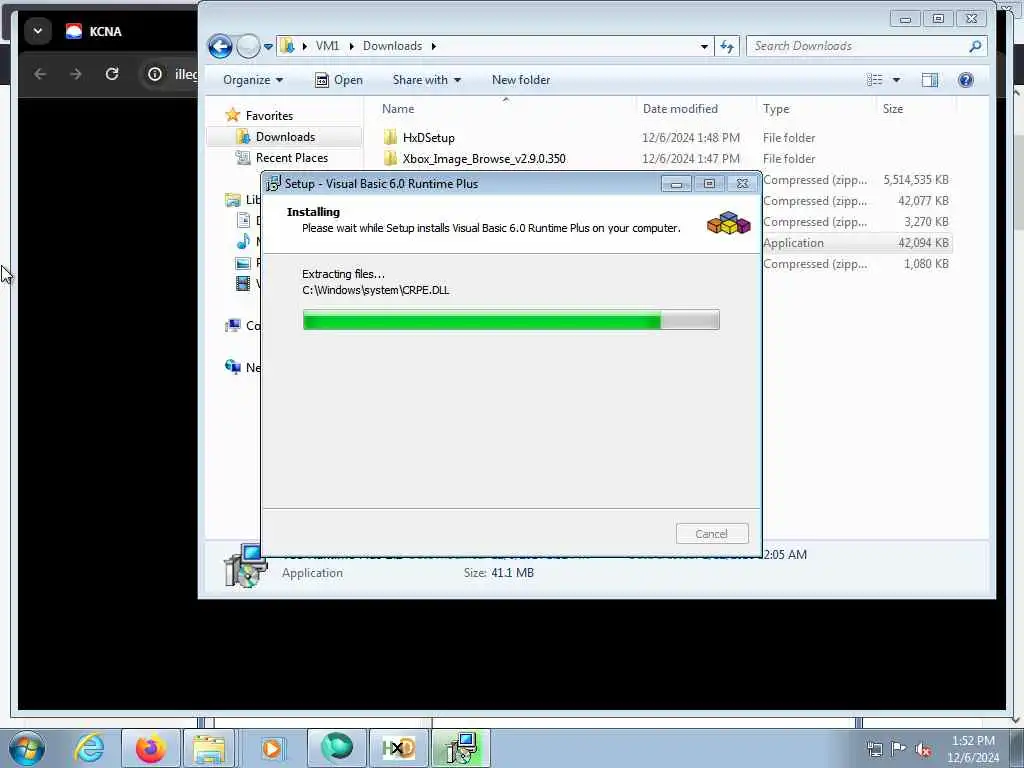1024x768 pixels.
Task: Click the Computer icon in navigation pane
Action: 232,325
